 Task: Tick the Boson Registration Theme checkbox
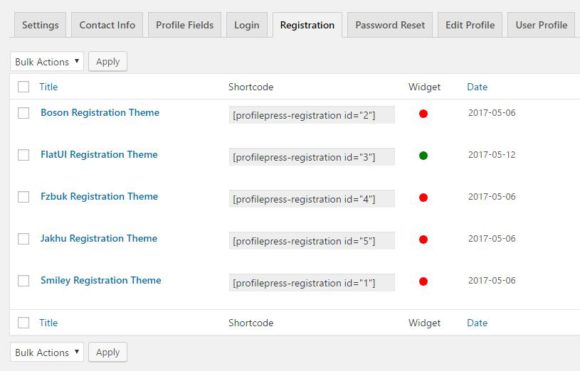[23, 113]
